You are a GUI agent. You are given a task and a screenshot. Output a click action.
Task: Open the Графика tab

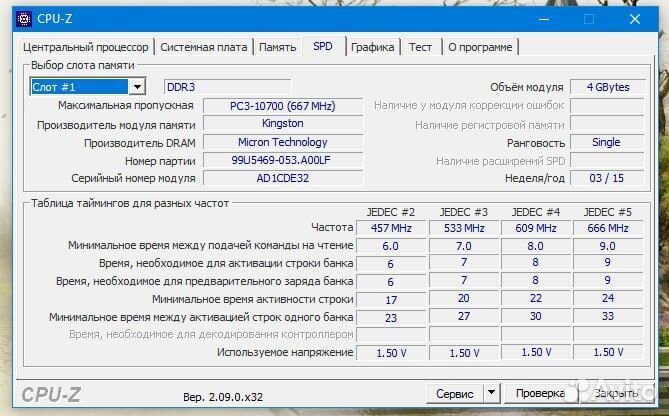coord(372,47)
